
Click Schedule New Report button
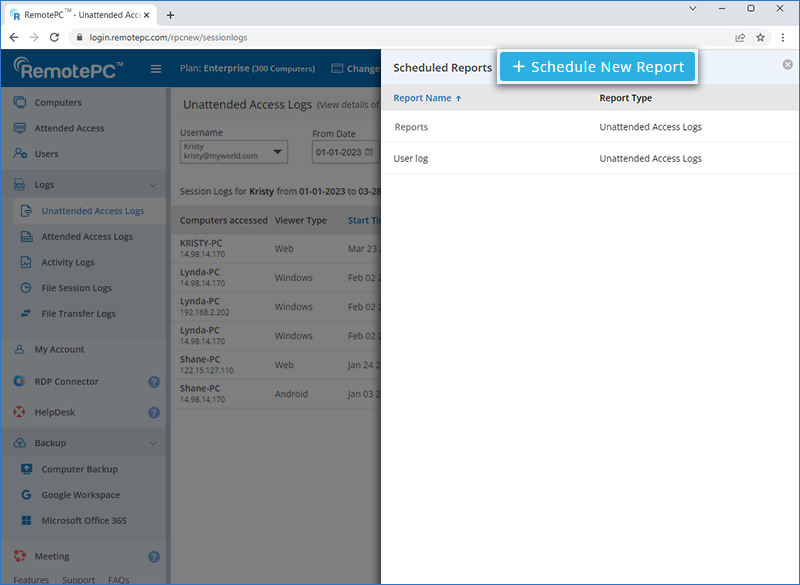[598, 67]
